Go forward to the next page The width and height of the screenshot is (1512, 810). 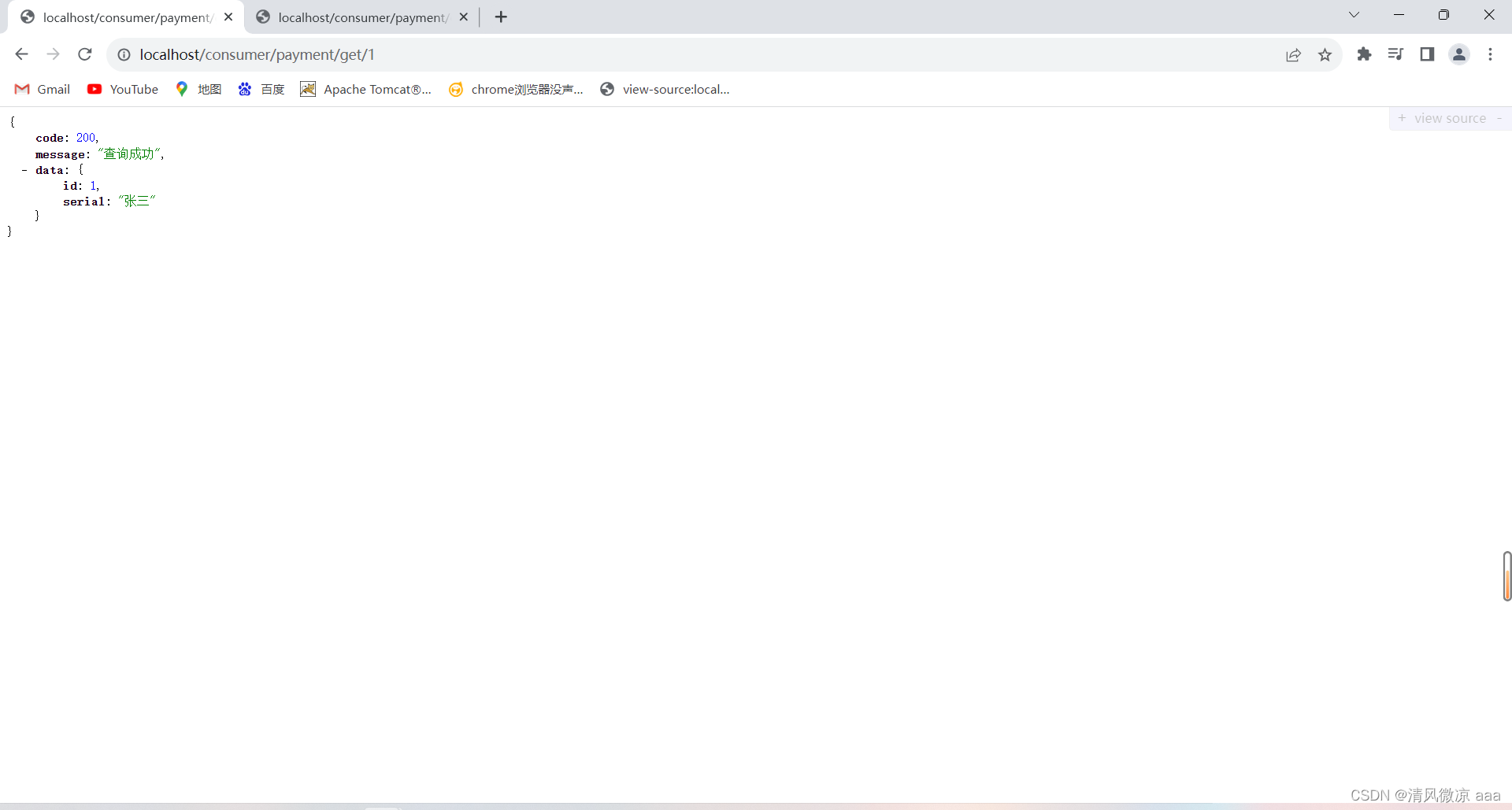53,54
